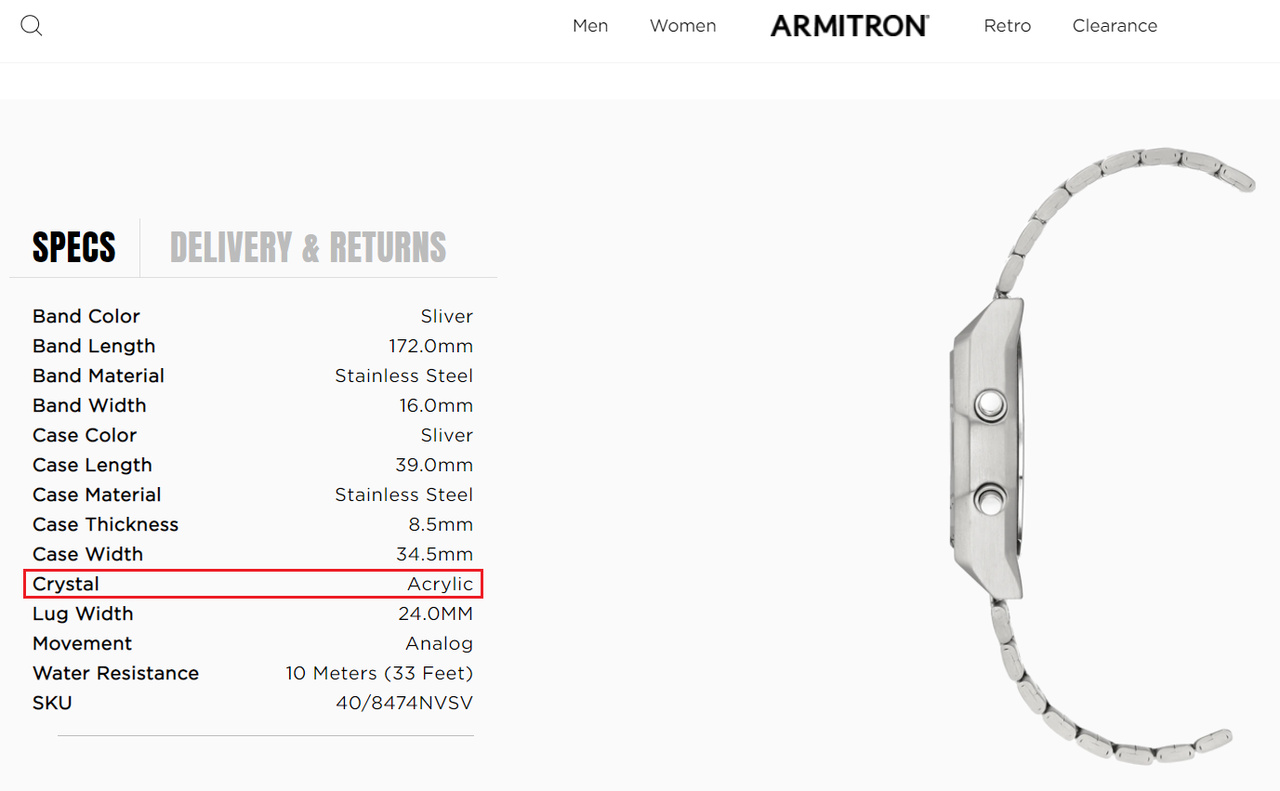Screen dimensions: 1280x791
Task: Open the Clearance link
Action: 1114,26
